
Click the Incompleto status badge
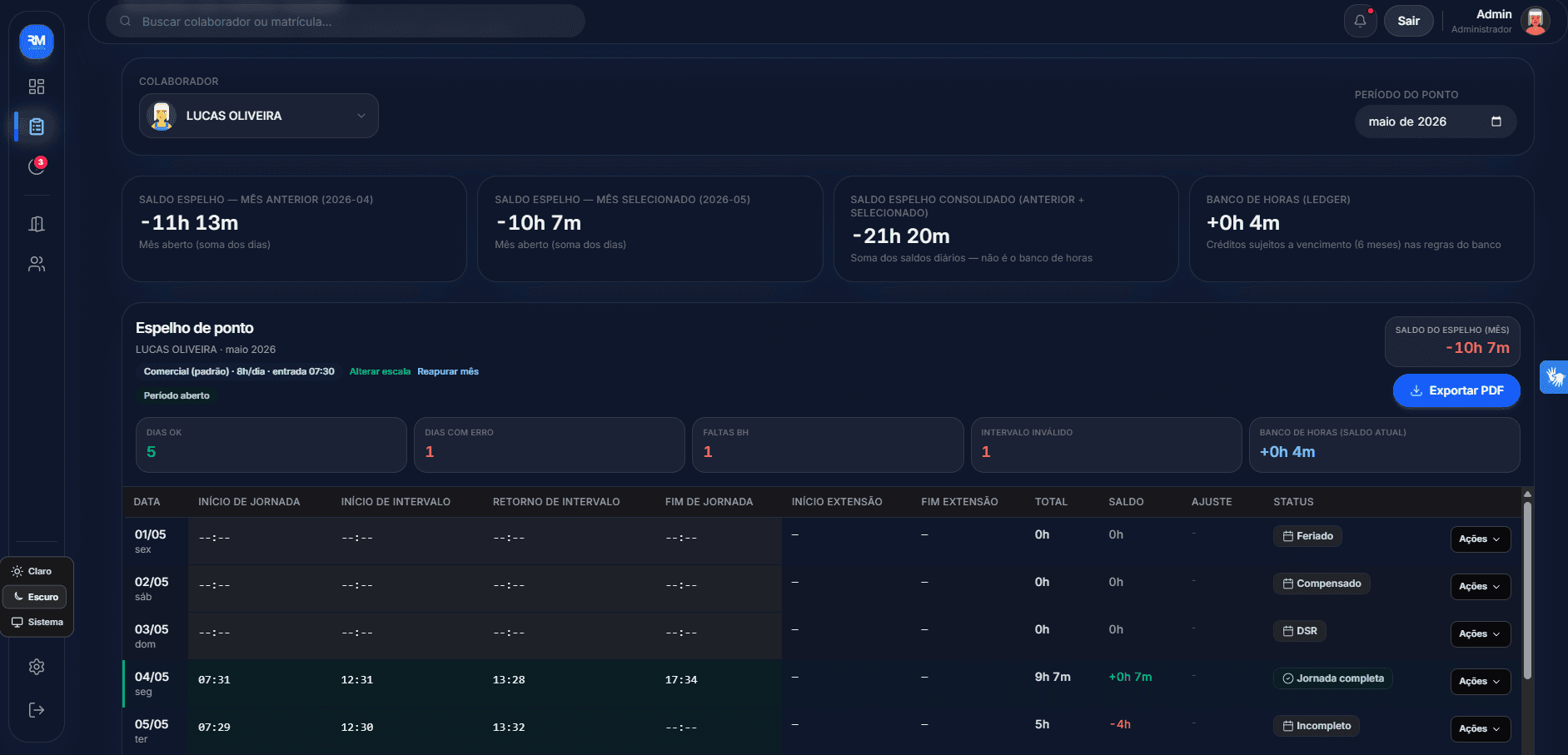[x=1317, y=726]
